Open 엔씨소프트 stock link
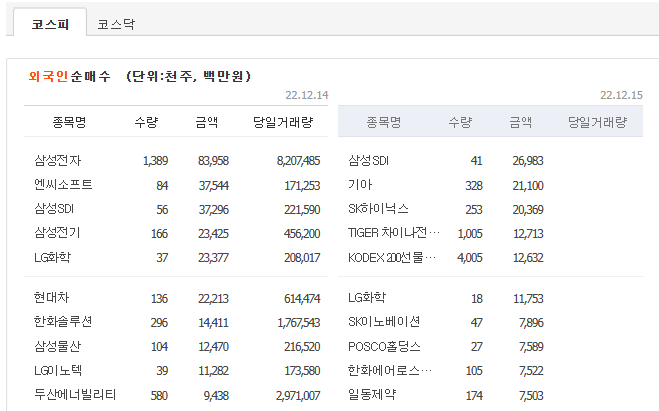This screenshot has height=411, width=659. 63,184
